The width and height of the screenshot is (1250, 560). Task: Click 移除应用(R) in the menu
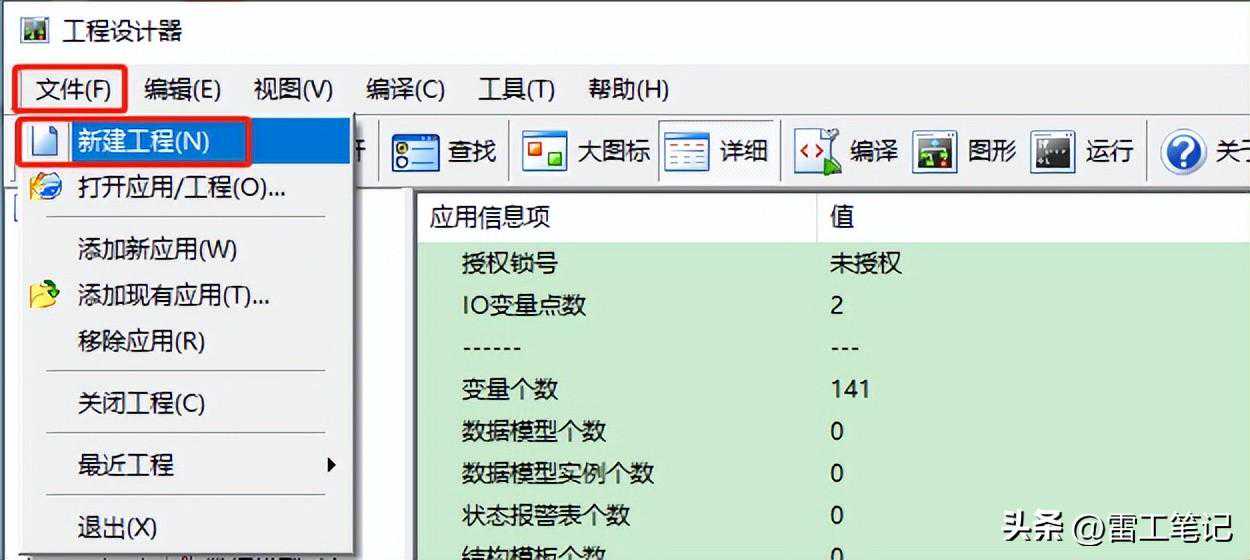click(141, 341)
